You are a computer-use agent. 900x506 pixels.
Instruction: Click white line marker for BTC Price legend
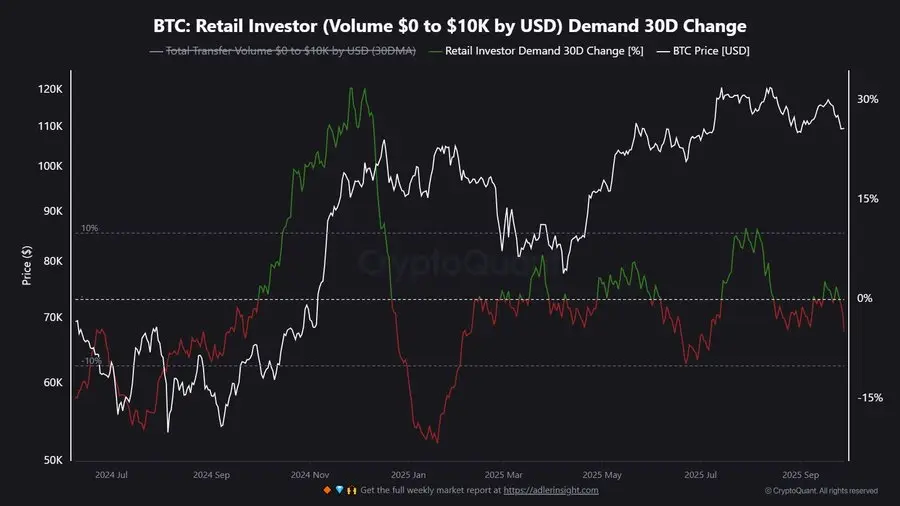[x=663, y=52]
